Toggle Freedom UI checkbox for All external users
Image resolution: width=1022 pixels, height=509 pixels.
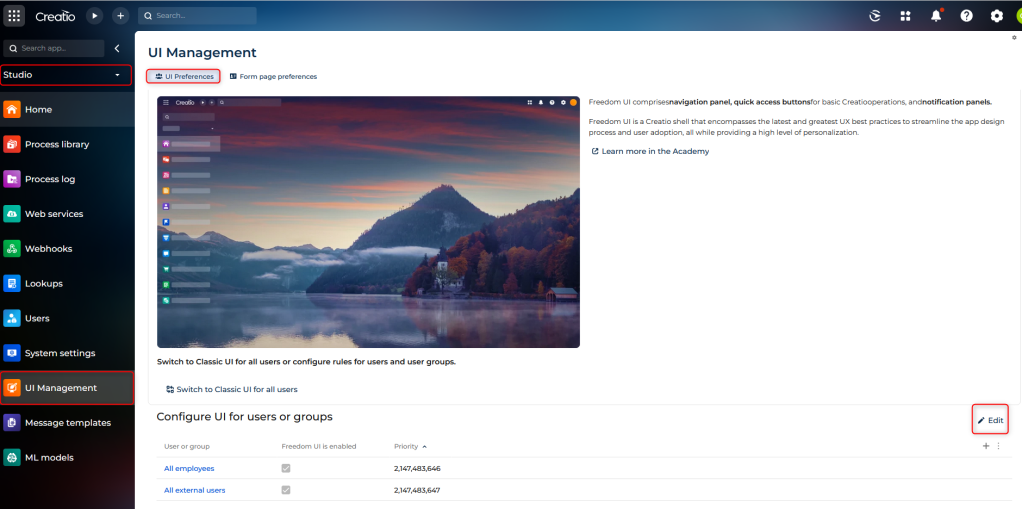(x=285, y=490)
